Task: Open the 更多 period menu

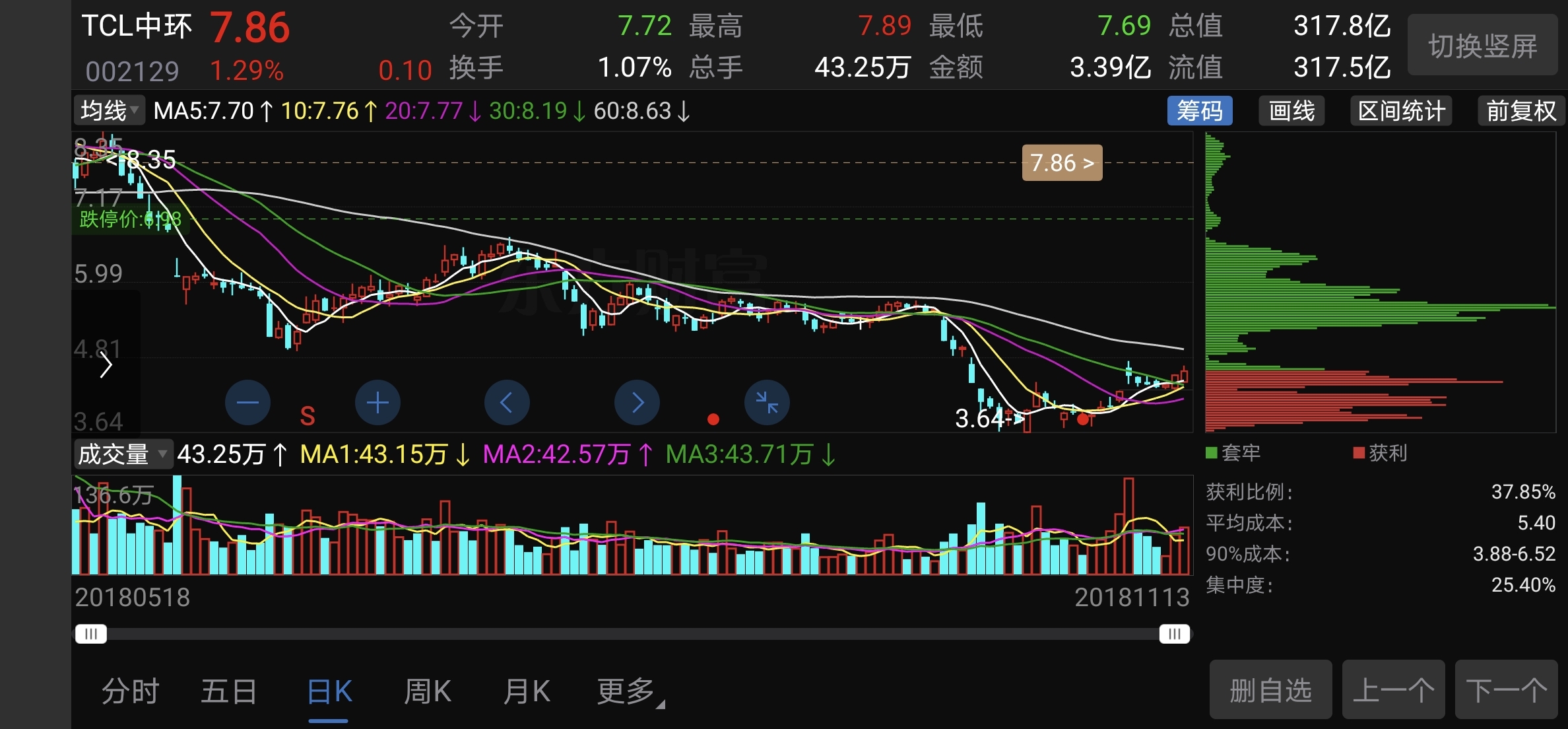Action: click(x=630, y=691)
